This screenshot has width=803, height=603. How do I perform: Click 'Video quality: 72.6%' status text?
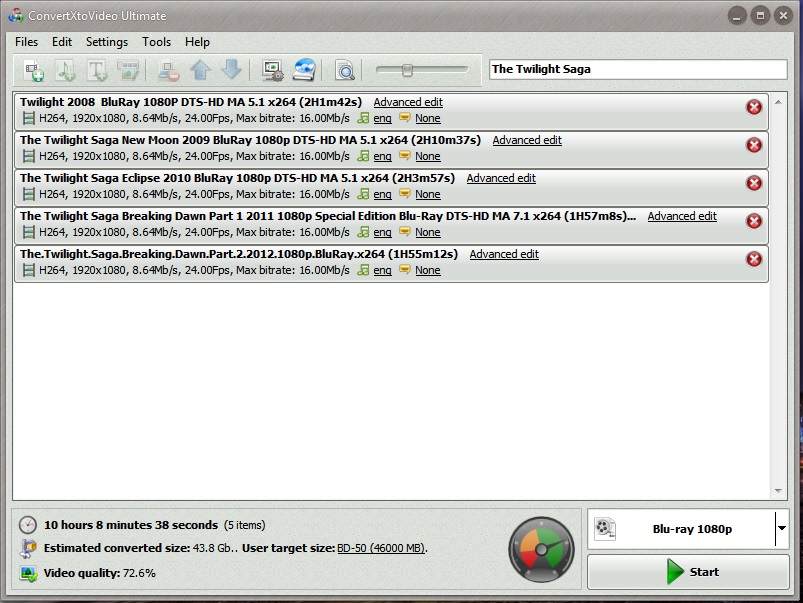(100, 573)
